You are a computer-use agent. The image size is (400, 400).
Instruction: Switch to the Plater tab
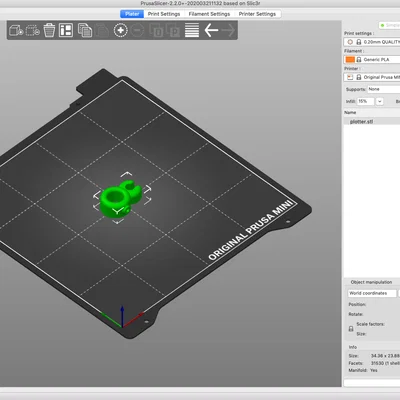click(x=132, y=14)
